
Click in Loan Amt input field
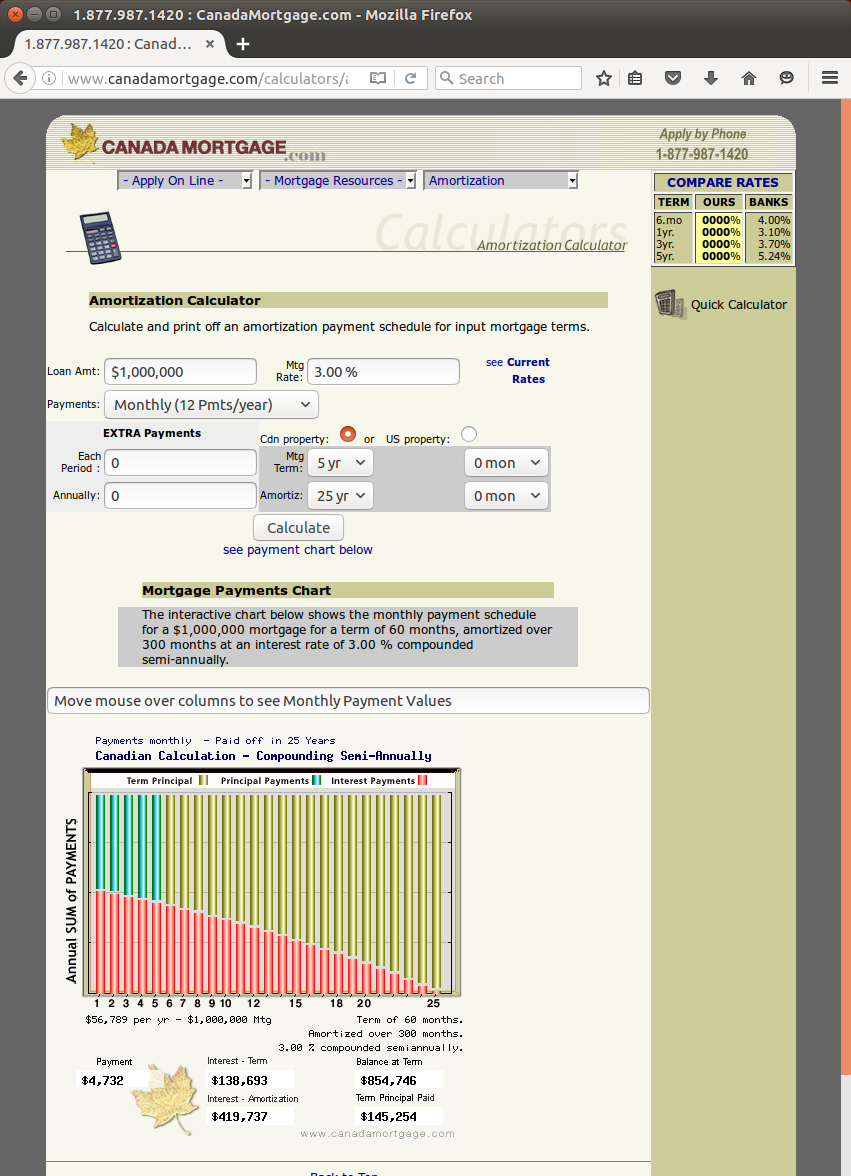(x=180, y=372)
